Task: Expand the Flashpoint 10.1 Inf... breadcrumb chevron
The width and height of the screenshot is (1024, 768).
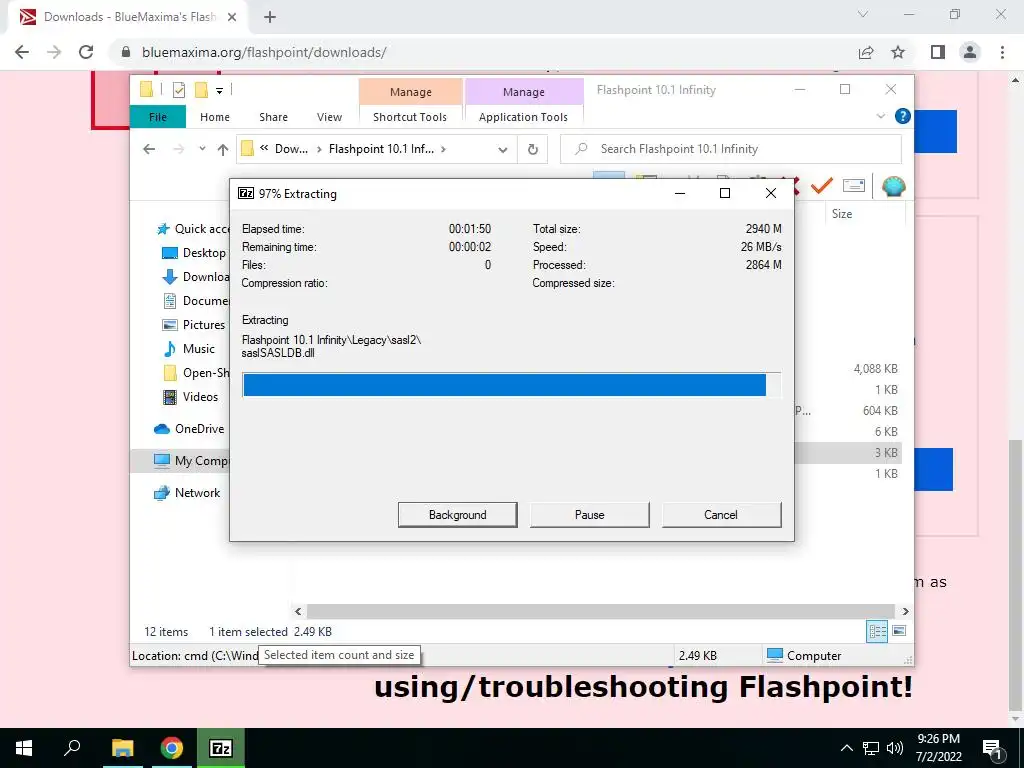Action: 443,149
